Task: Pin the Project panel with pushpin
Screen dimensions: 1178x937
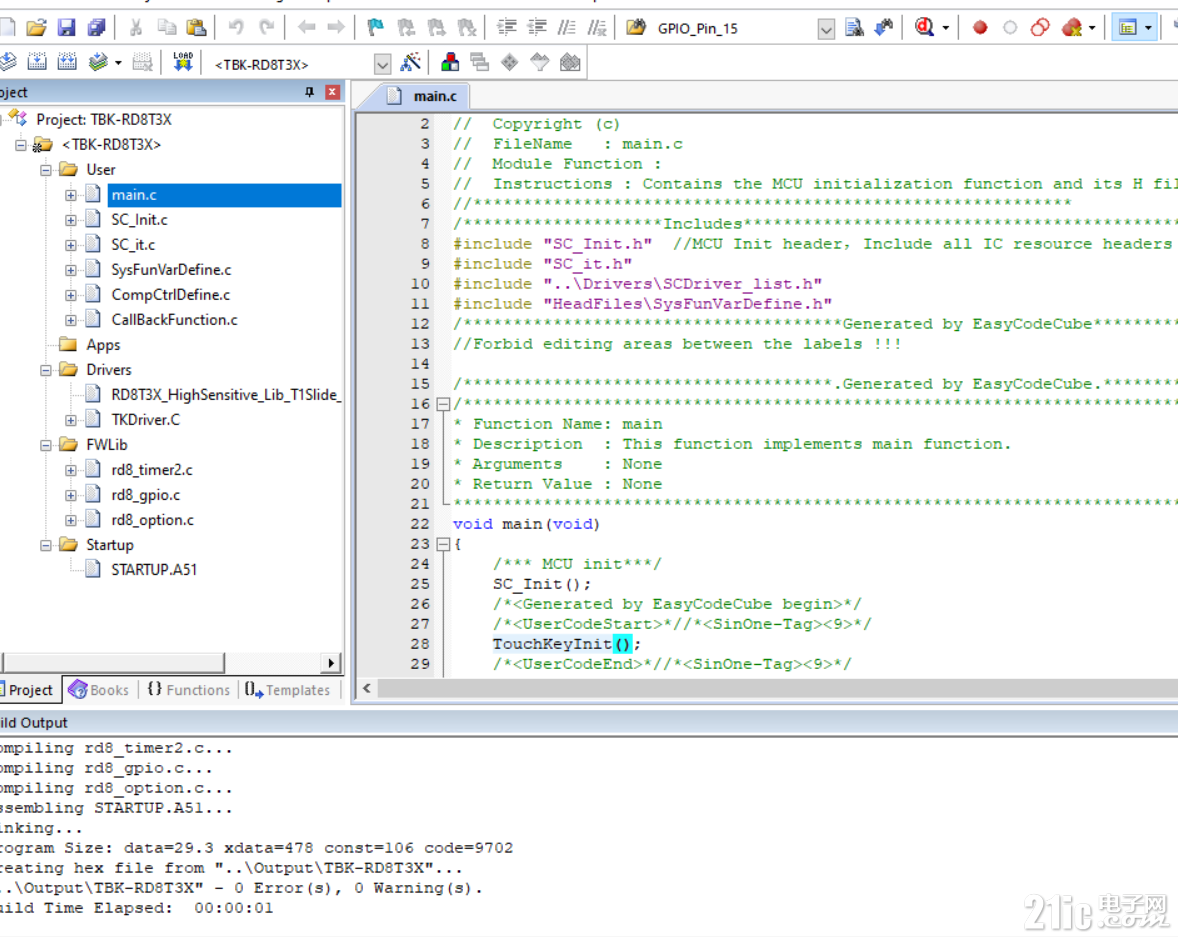Action: (309, 92)
